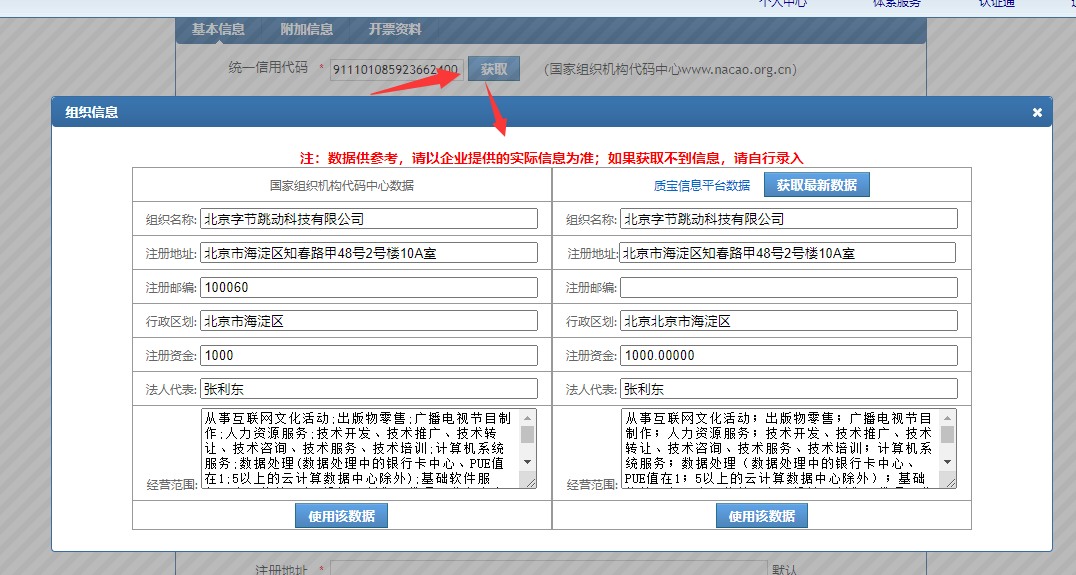Click the 组织信息 dialog title
This screenshot has width=1076, height=575.
click(91, 113)
